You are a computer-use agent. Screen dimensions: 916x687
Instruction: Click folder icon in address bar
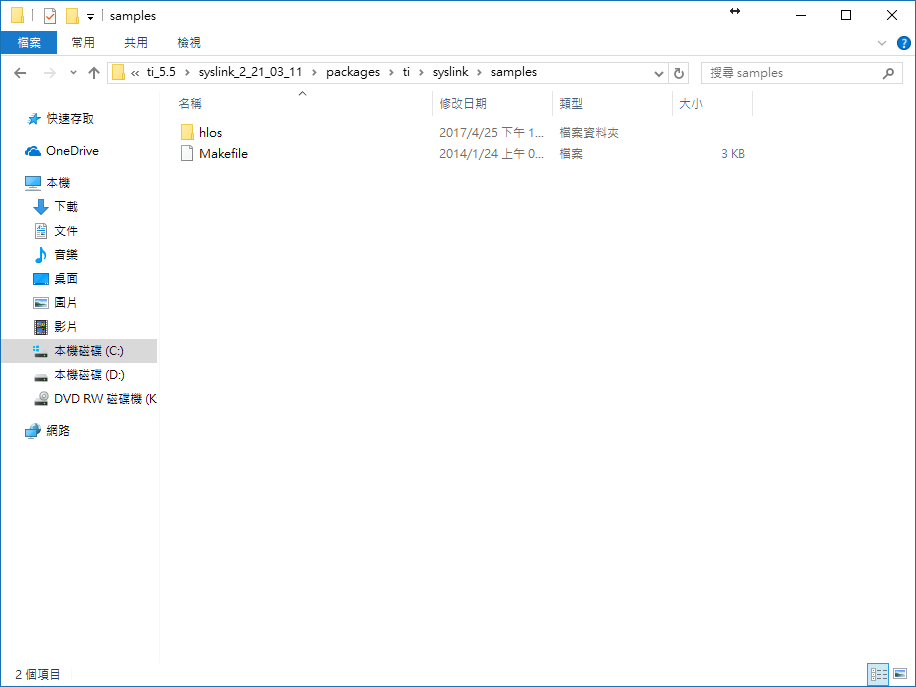point(118,72)
